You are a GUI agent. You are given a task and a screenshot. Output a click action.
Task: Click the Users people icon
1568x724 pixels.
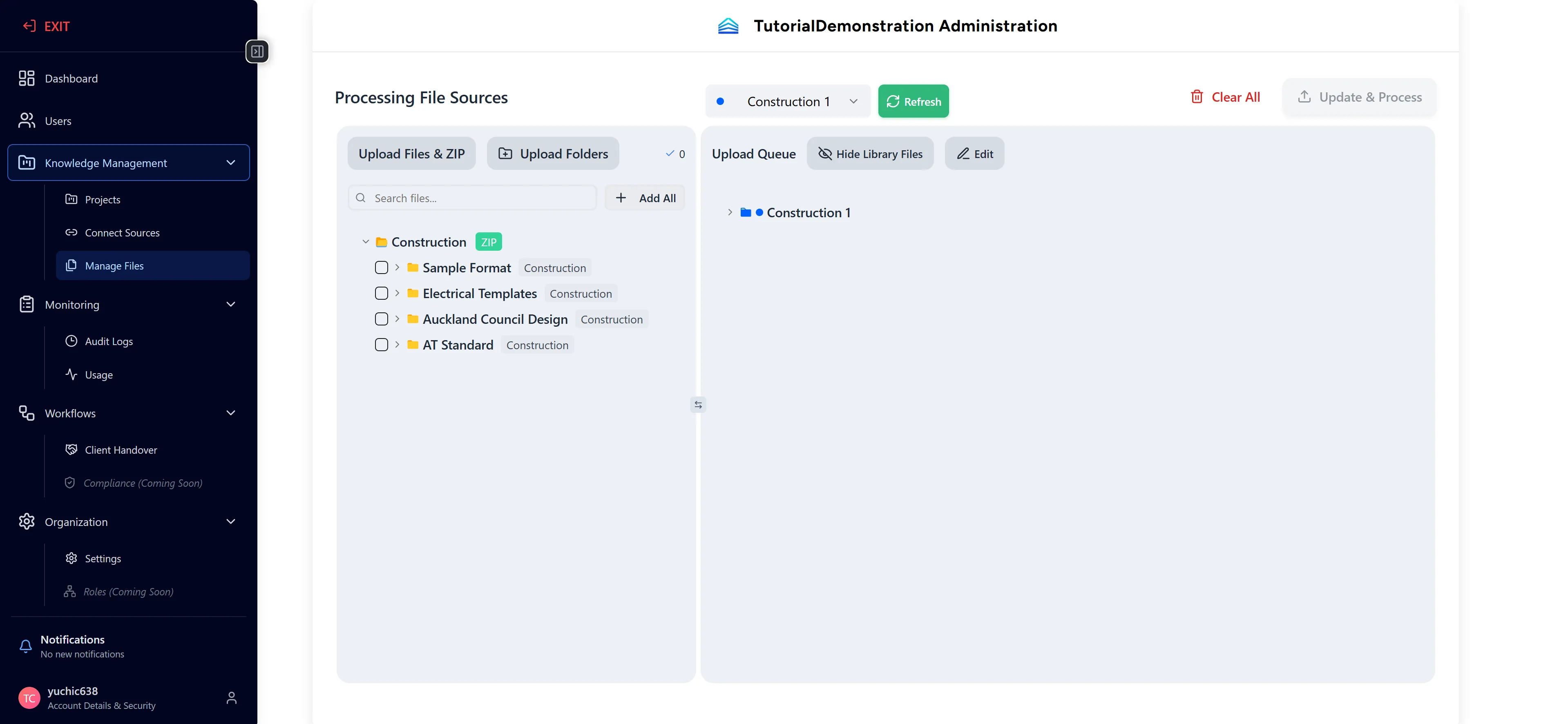pyautogui.click(x=27, y=120)
